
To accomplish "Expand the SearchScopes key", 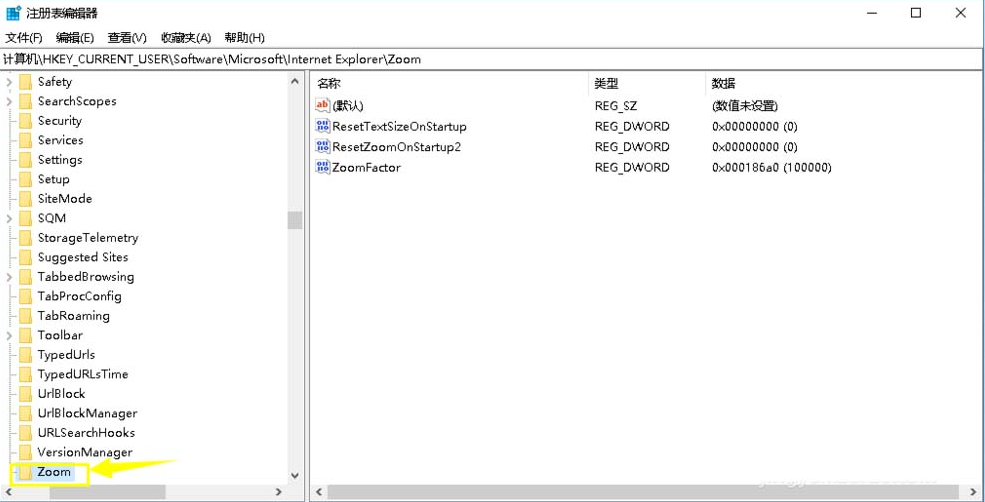I will pos(9,101).
